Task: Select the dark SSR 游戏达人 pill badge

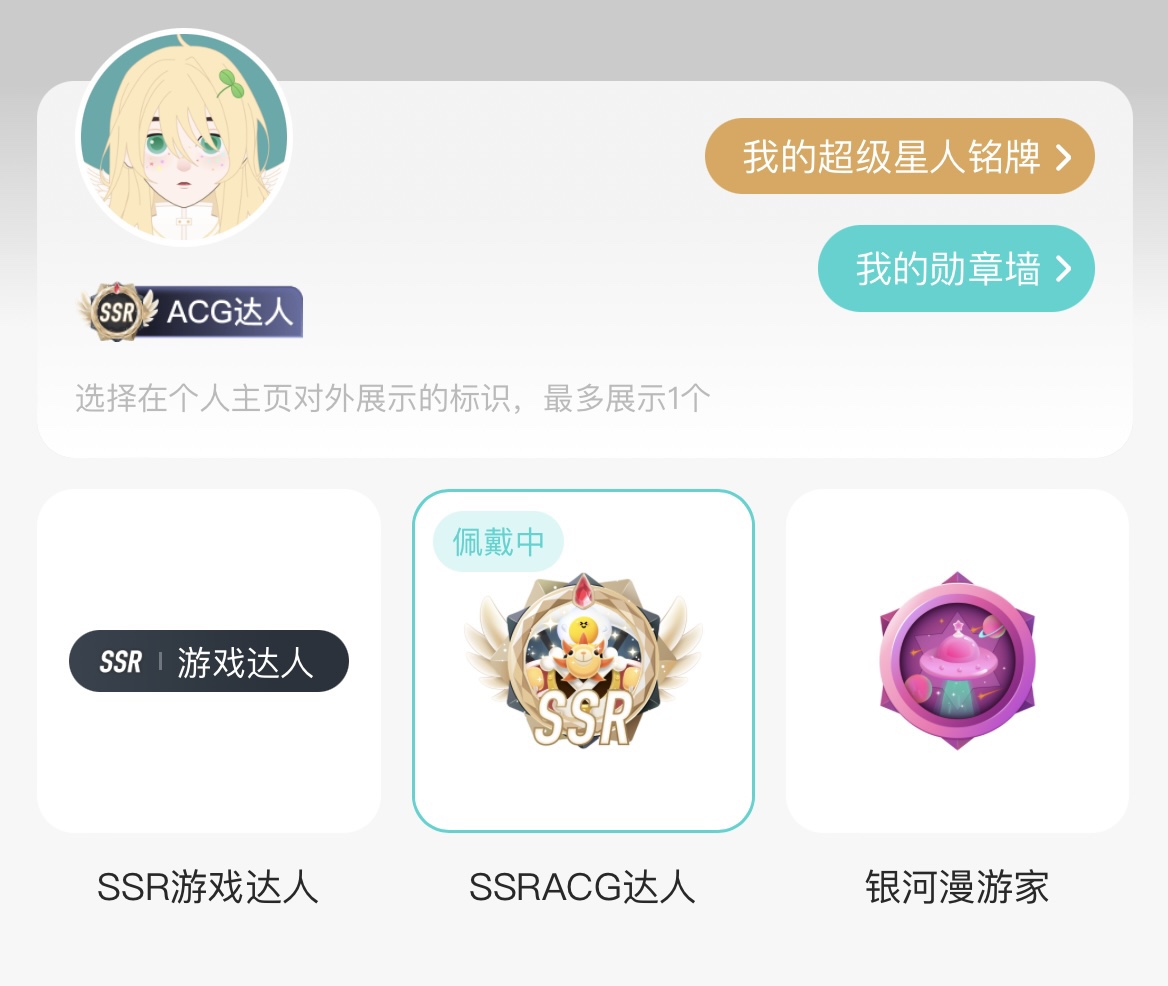Action: tap(209, 661)
